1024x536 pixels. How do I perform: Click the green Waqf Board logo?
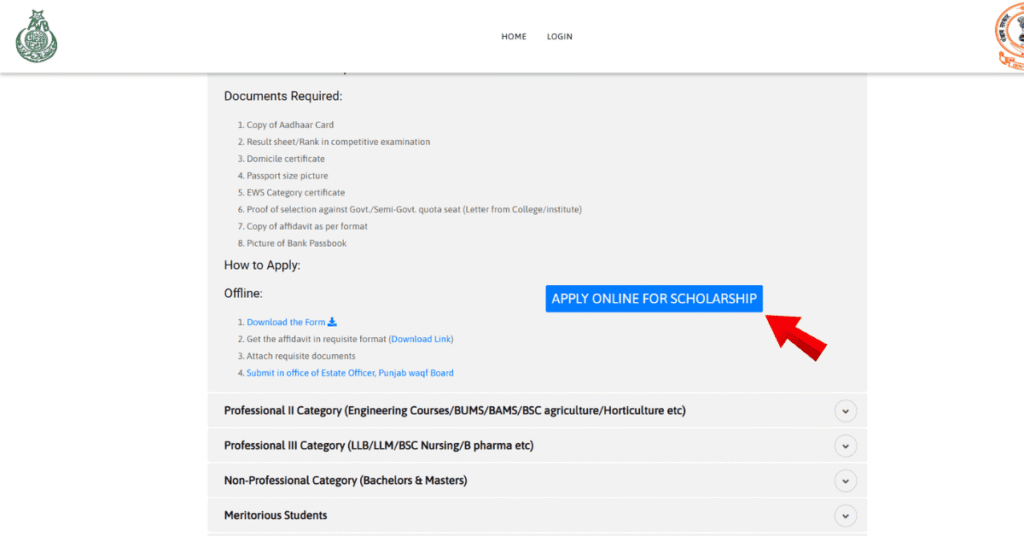37,37
